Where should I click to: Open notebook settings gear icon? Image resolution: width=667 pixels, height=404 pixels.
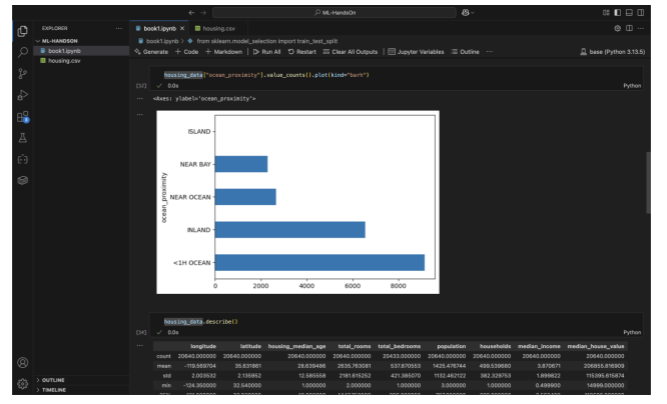point(617,28)
